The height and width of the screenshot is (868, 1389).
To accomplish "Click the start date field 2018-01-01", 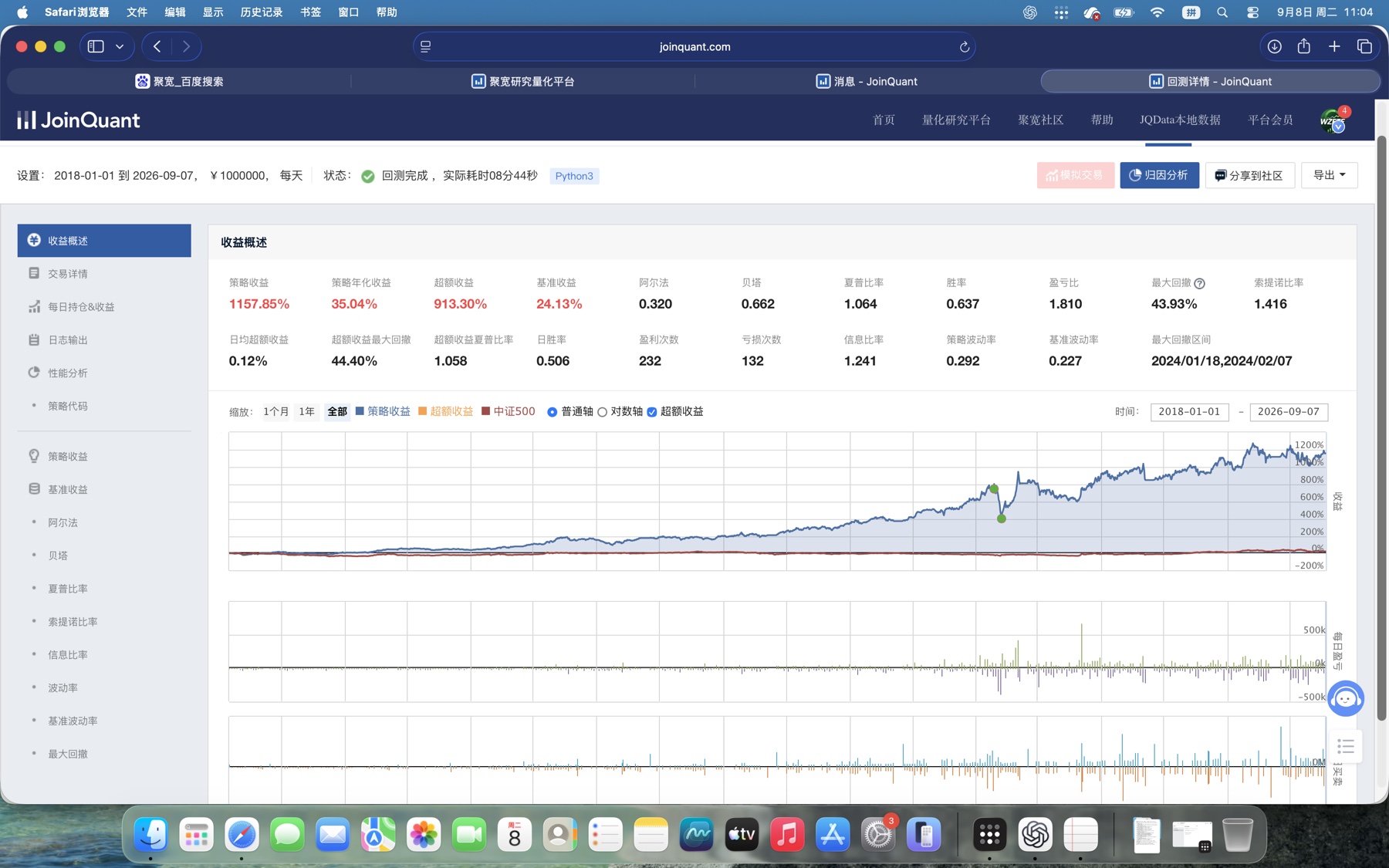I will point(1189,412).
